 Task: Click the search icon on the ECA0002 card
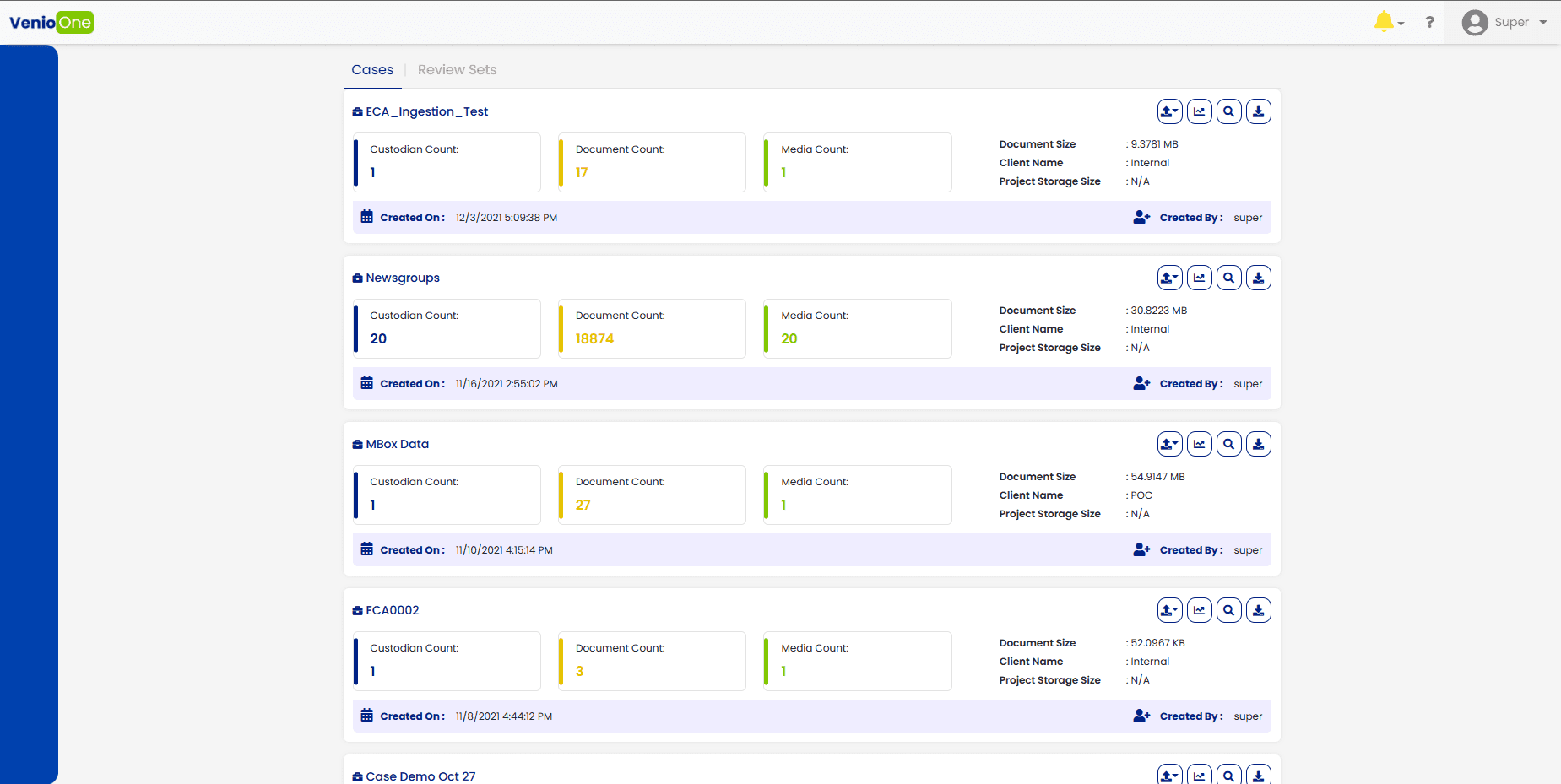[1228, 610]
